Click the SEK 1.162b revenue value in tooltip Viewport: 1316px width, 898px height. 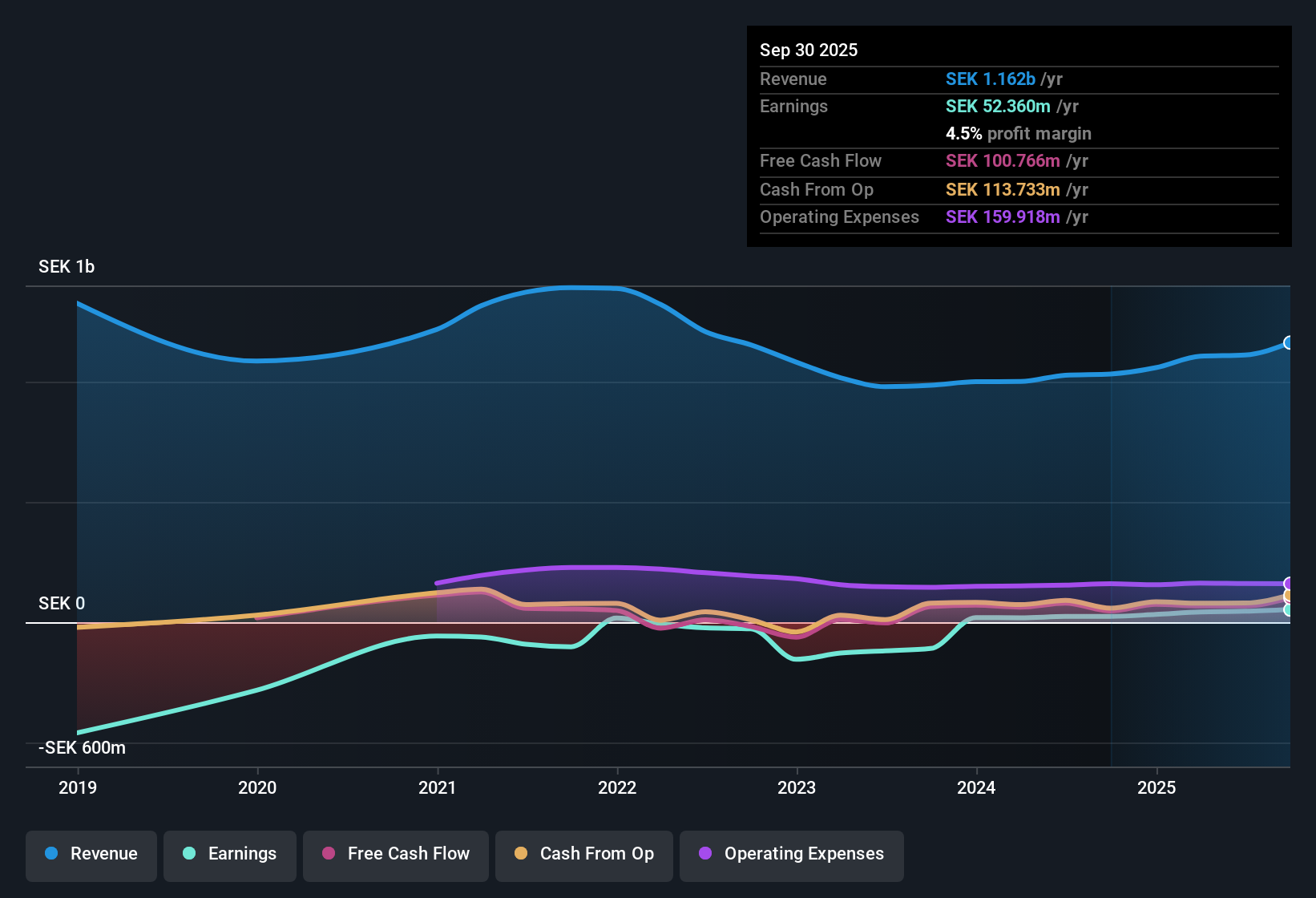[x=991, y=79]
